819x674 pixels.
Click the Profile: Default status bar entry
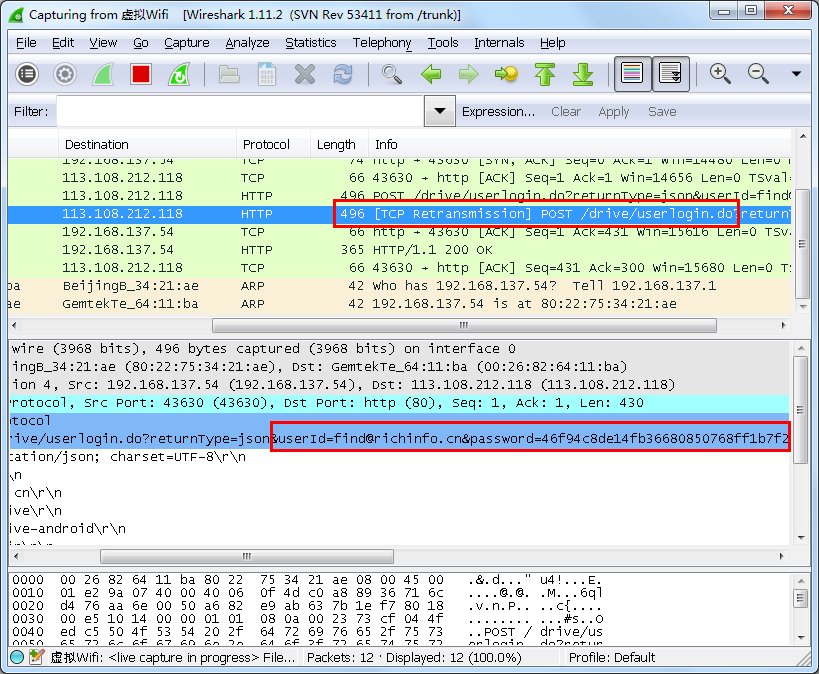612,657
